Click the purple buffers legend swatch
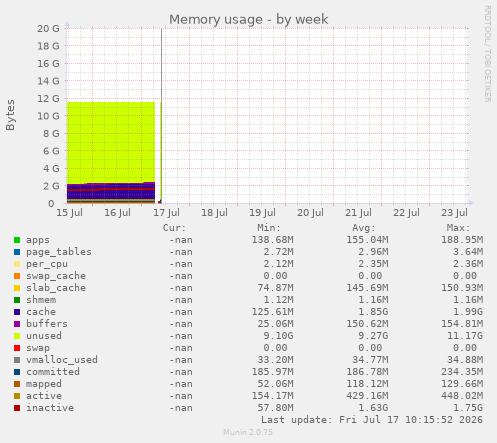 point(17,324)
